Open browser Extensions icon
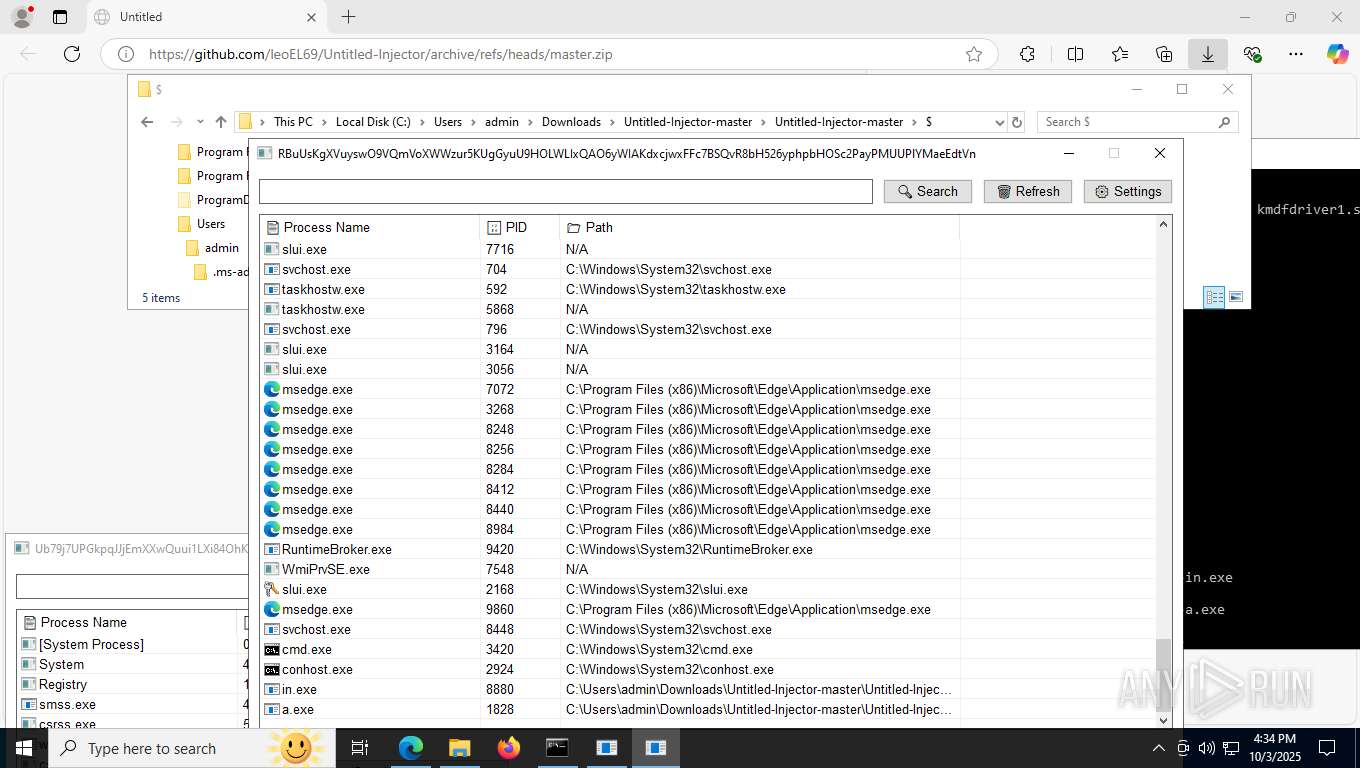 1027,54
